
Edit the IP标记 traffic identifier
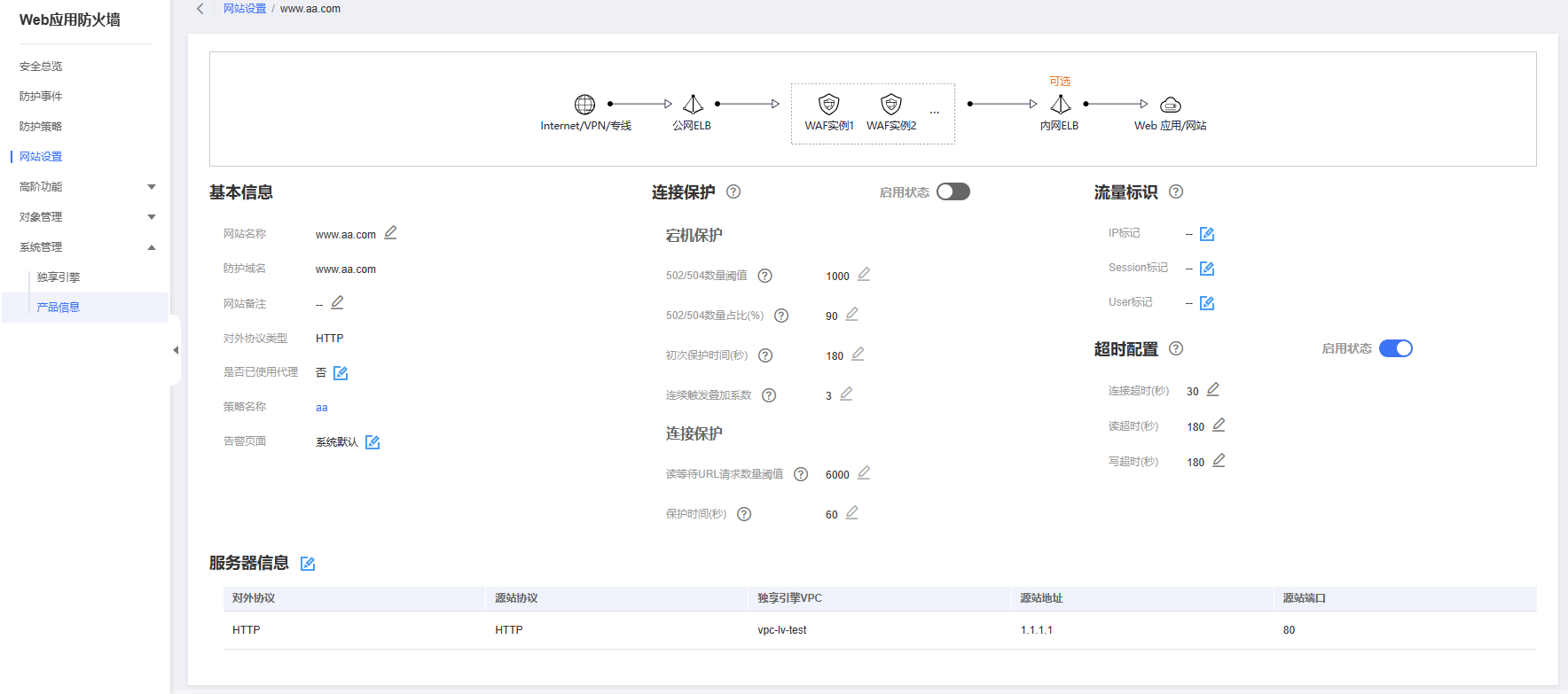click(1207, 234)
